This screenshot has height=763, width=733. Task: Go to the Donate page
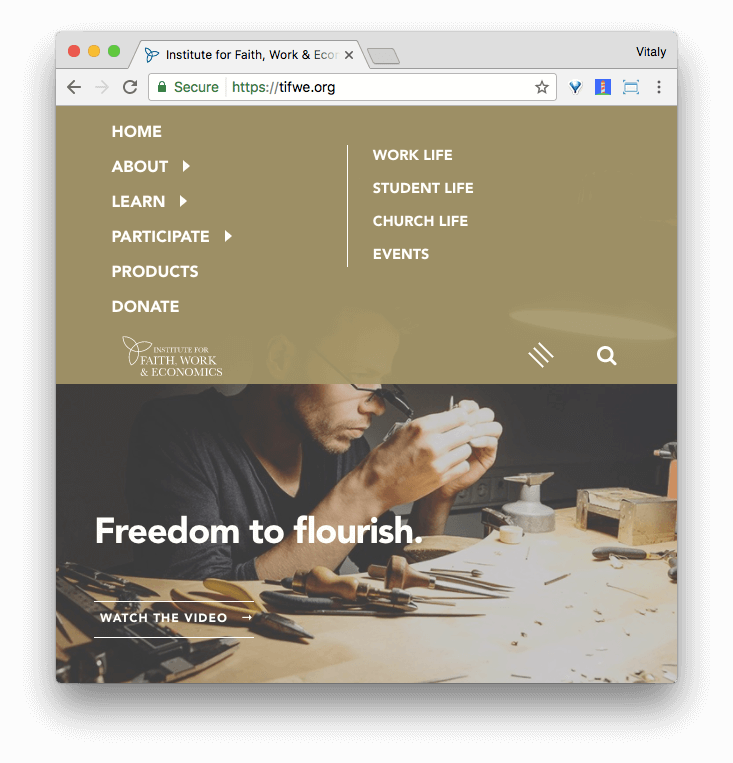point(146,307)
